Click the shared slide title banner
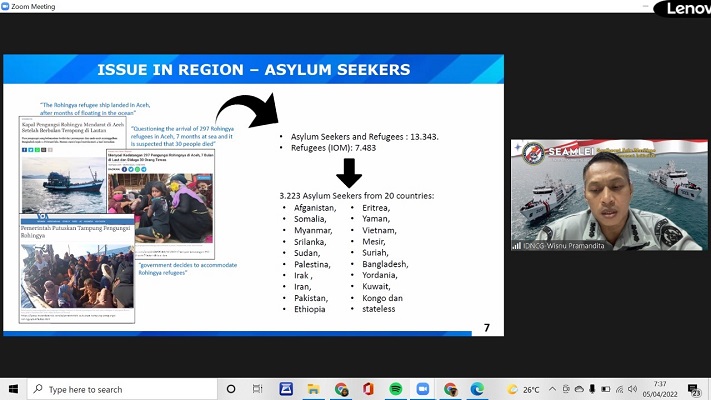Screen dimensions: 711x400 253,69
